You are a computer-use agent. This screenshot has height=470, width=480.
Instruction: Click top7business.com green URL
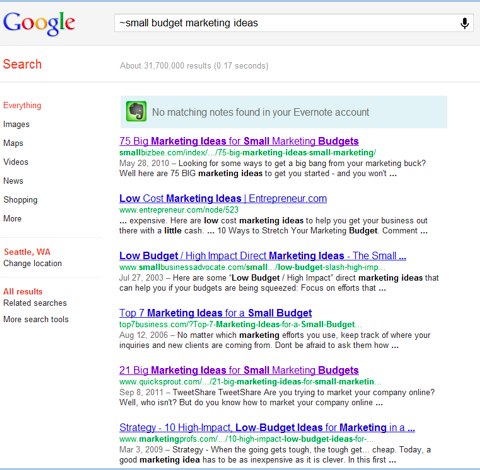(x=240, y=325)
